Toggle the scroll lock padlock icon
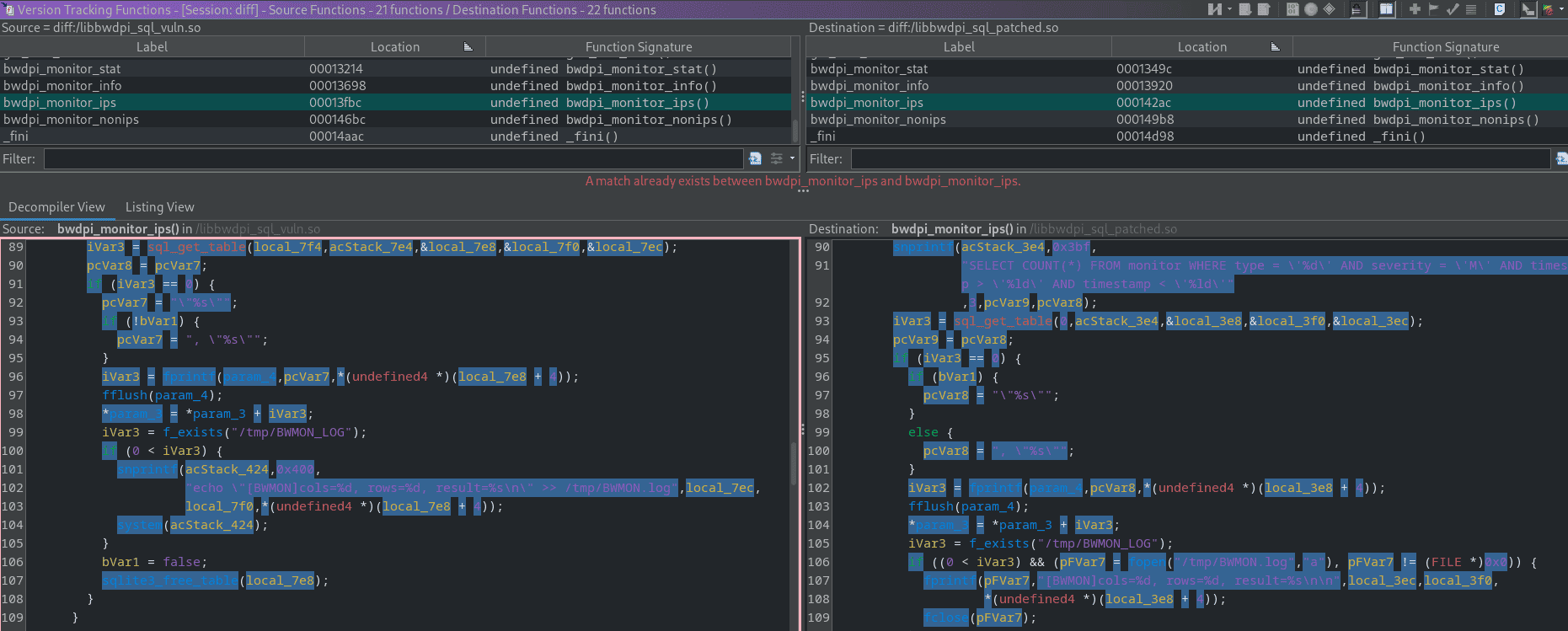 pyautogui.click(x=1357, y=9)
